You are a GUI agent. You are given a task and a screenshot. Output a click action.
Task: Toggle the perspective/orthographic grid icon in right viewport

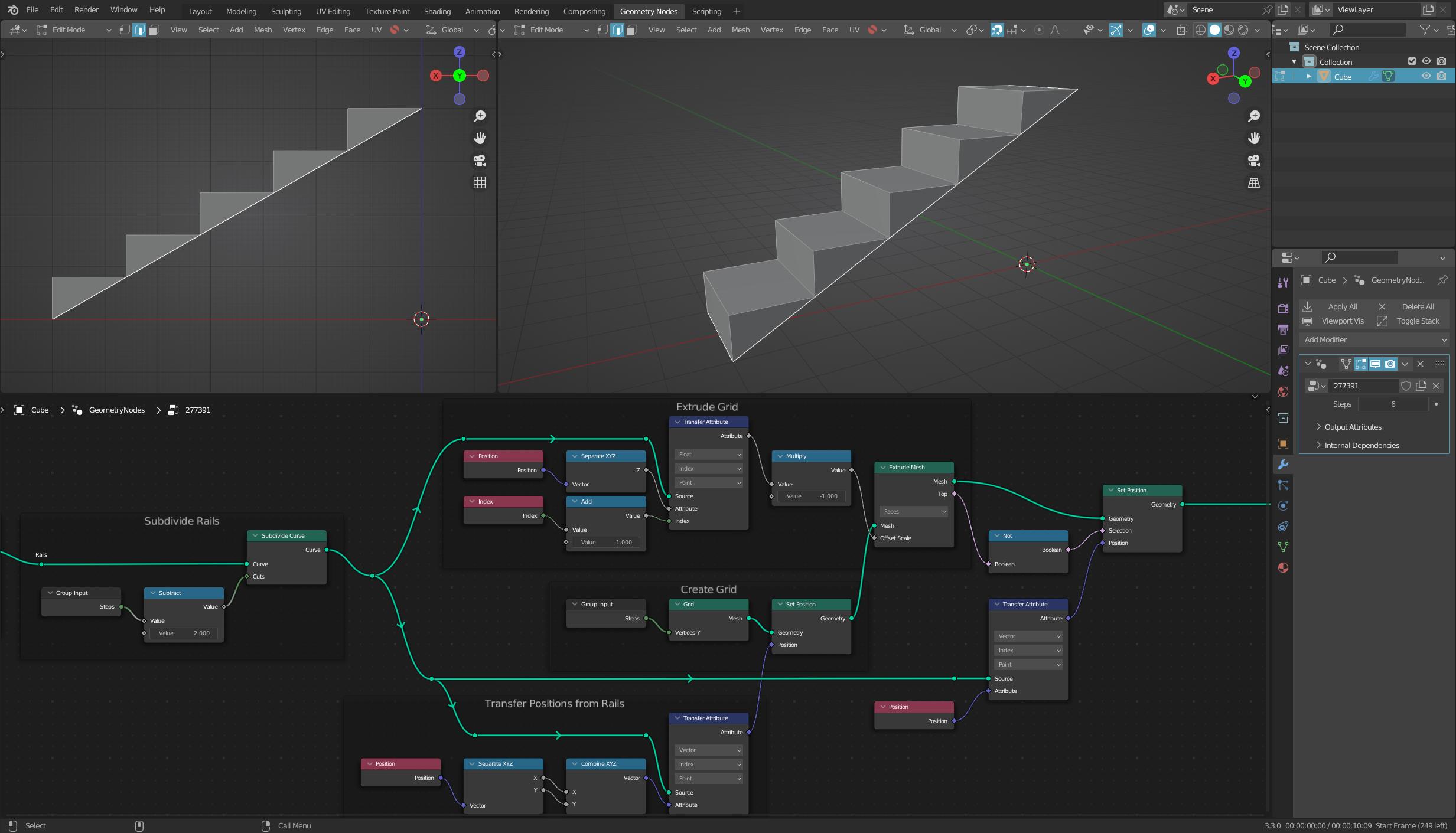pos(1253,183)
